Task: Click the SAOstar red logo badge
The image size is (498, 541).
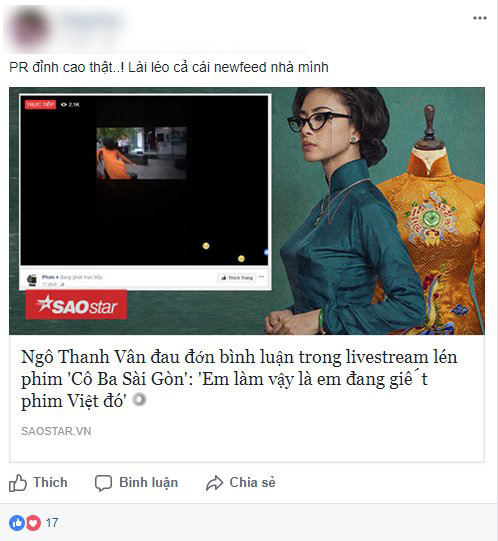Action: pos(76,305)
